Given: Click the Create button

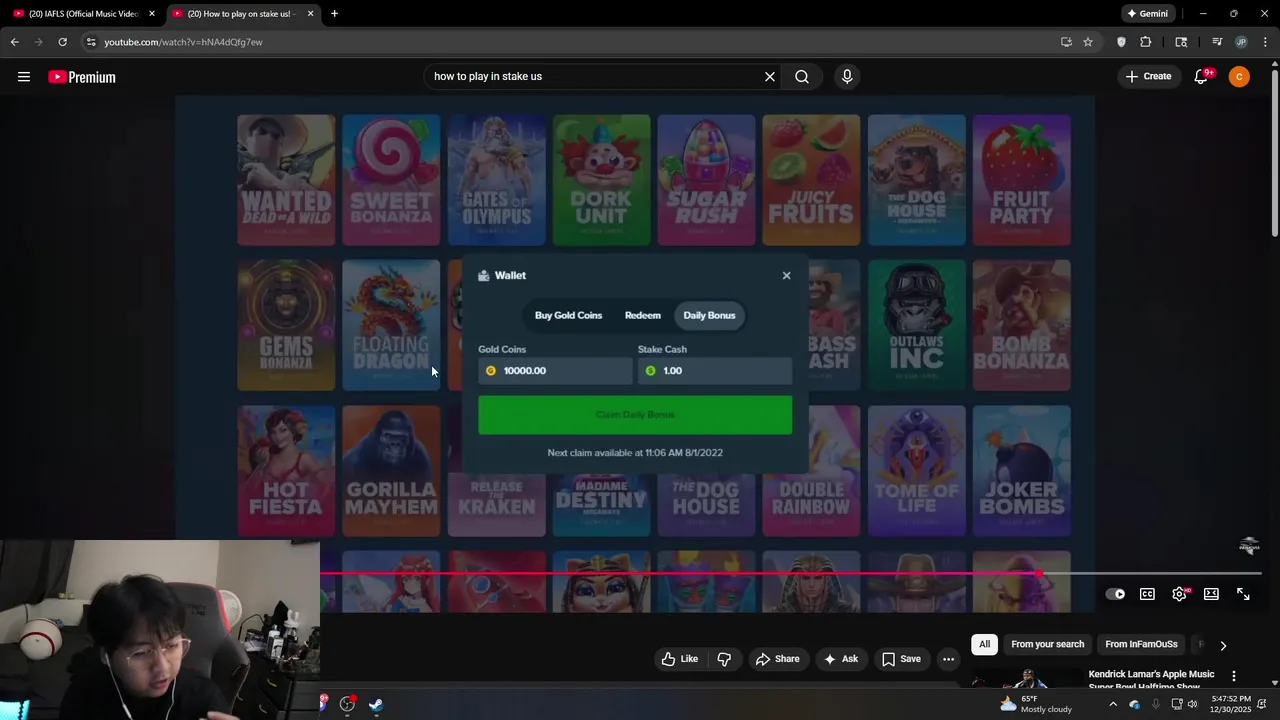Looking at the screenshot, I should [x=1148, y=77].
